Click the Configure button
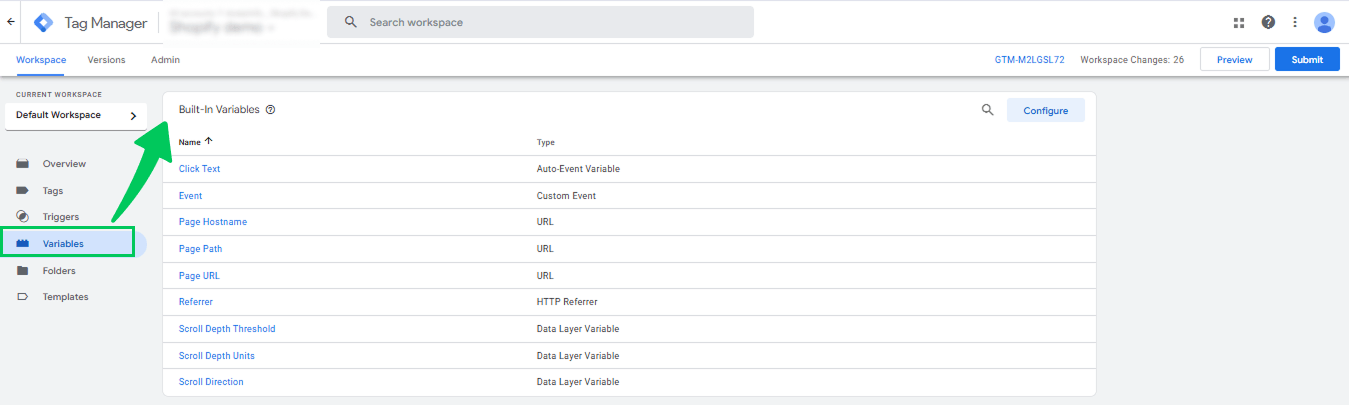1349x405 pixels. (x=1045, y=110)
